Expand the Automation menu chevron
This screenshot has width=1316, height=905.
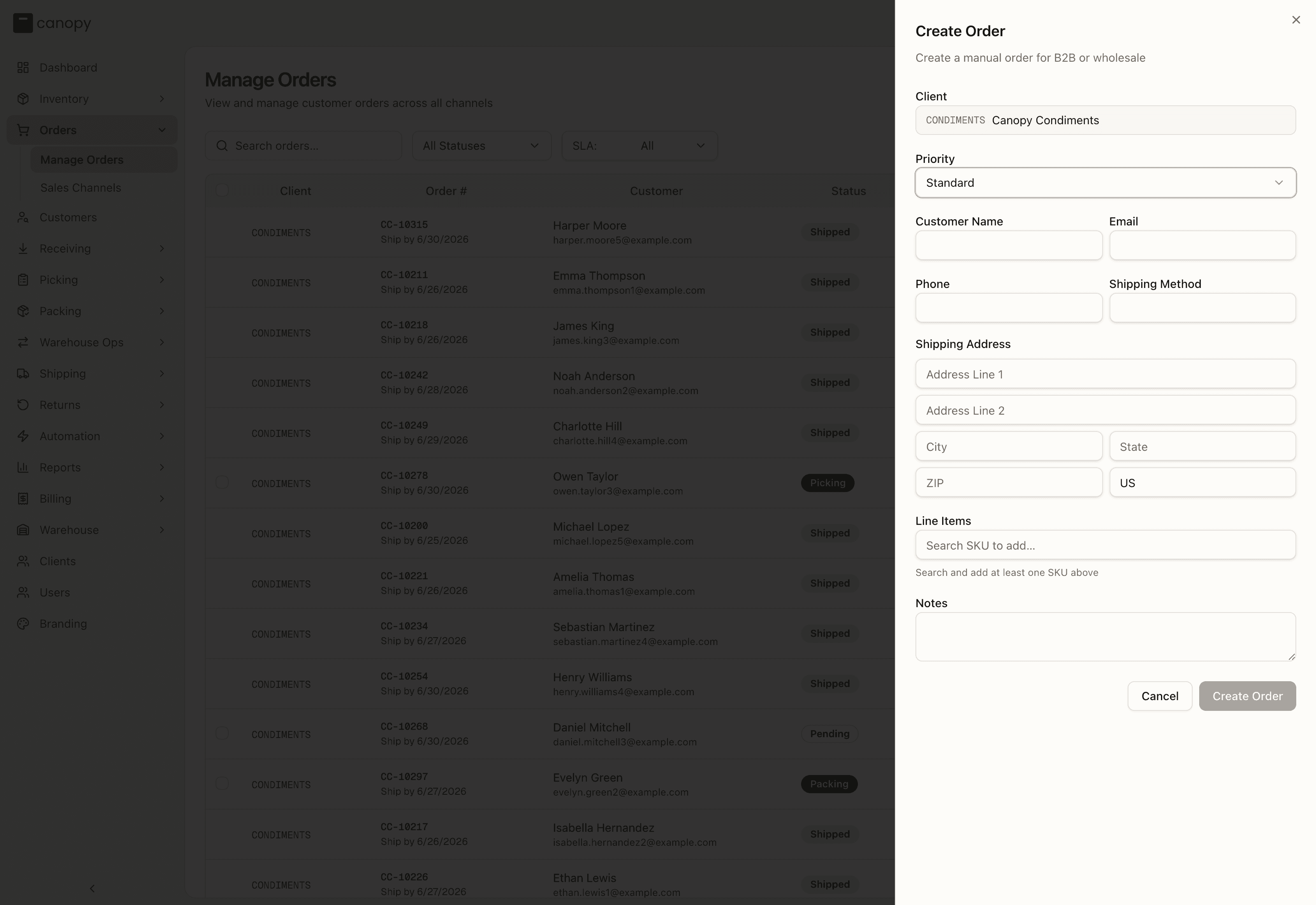tap(162, 436)
